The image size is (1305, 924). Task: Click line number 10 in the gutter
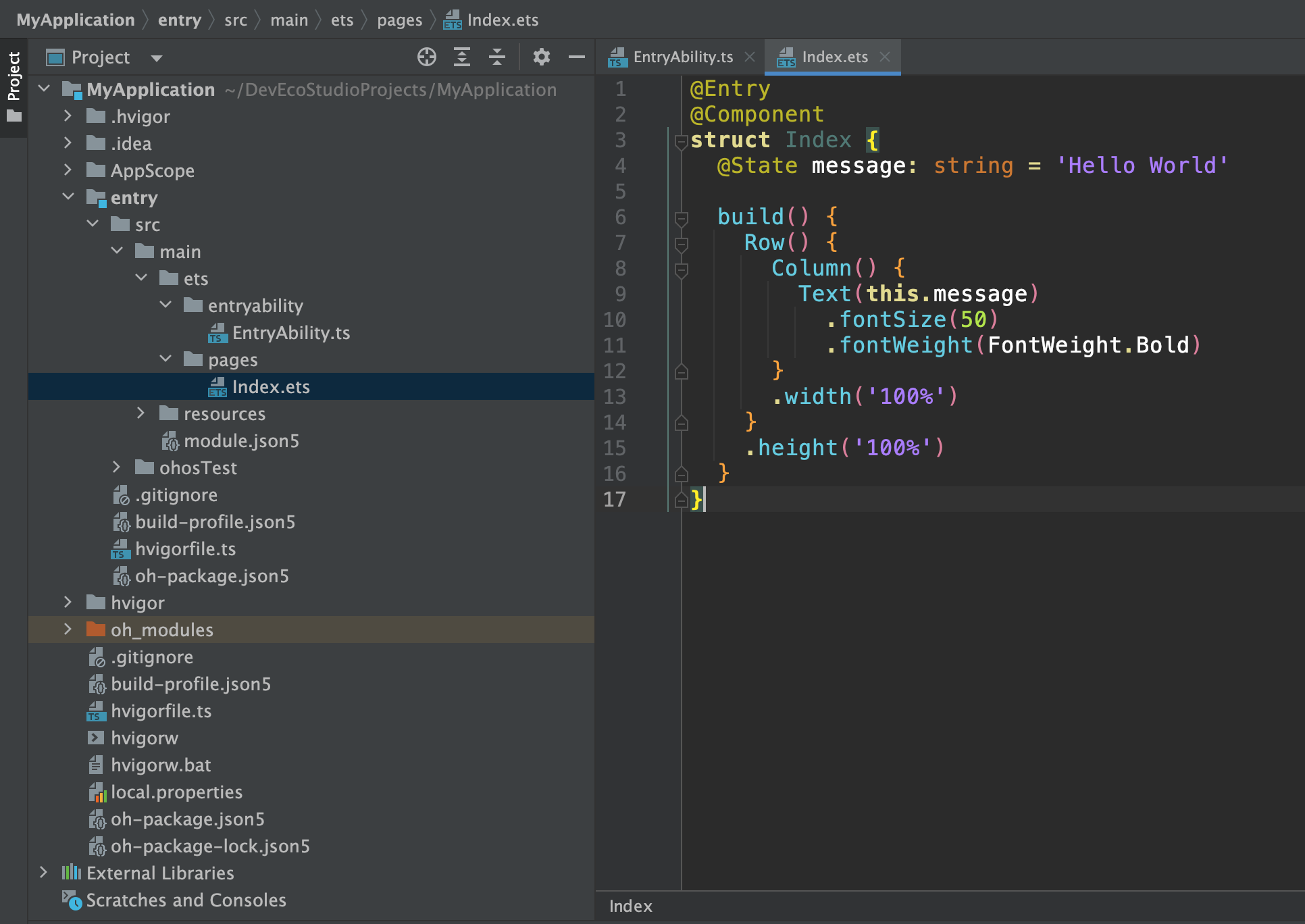click(x=614, y=319)
